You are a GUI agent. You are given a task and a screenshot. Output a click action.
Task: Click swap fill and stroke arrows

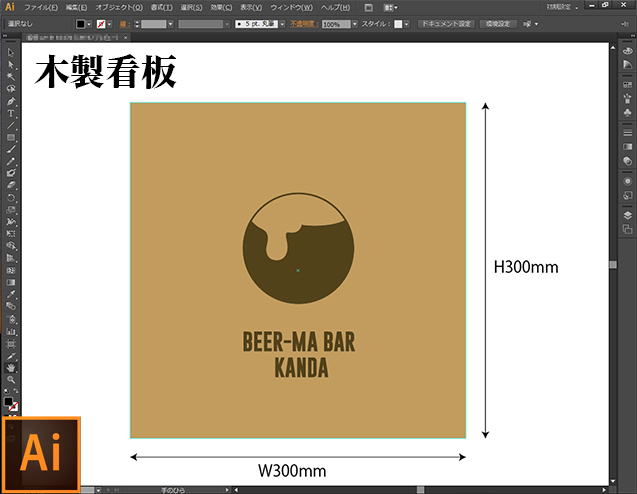[15, 391]
